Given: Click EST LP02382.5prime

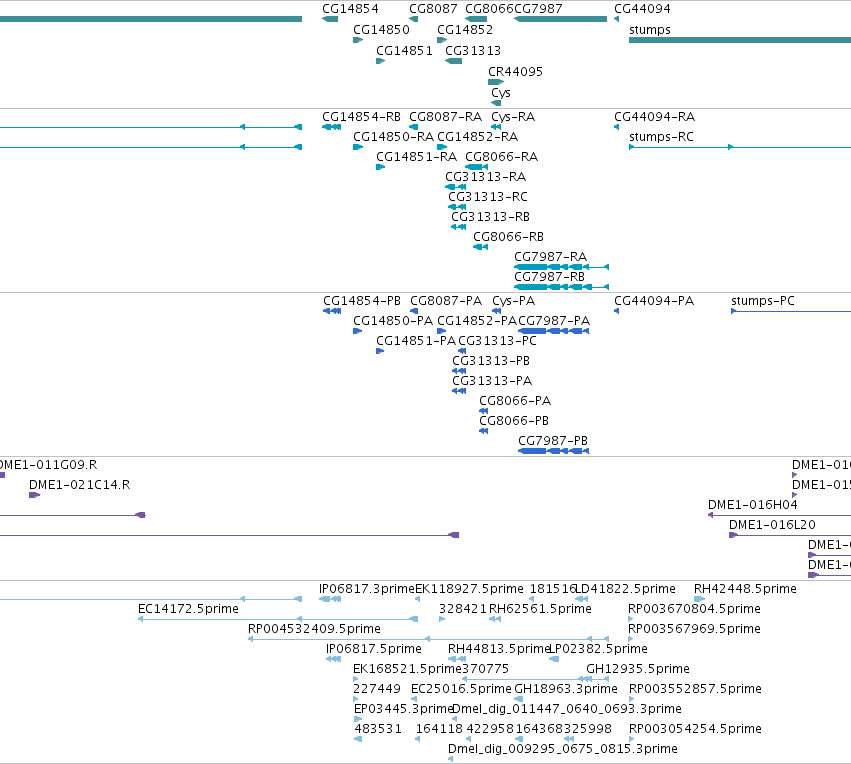Looking at the screenshot, I should 599,650.
